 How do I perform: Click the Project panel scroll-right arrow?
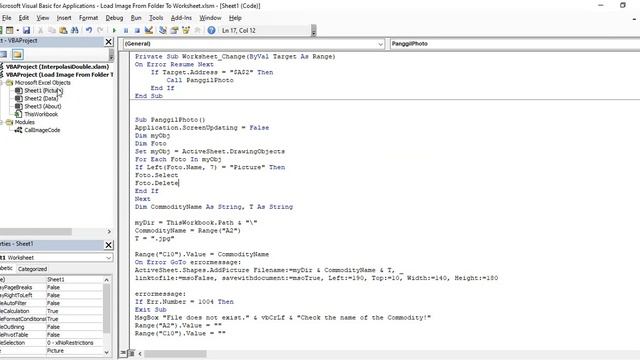(109, 231)
